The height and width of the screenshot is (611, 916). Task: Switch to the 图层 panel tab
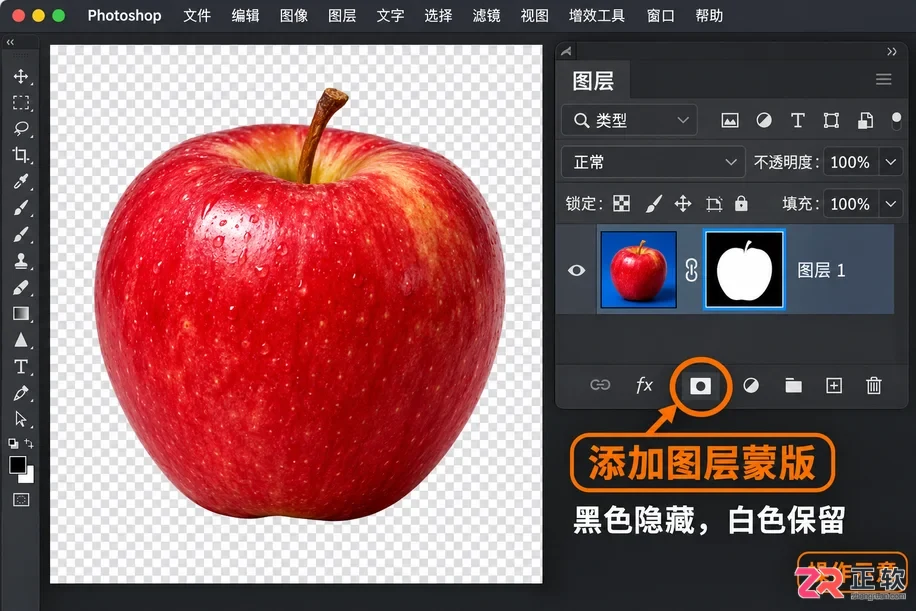[x=593, y=81]
